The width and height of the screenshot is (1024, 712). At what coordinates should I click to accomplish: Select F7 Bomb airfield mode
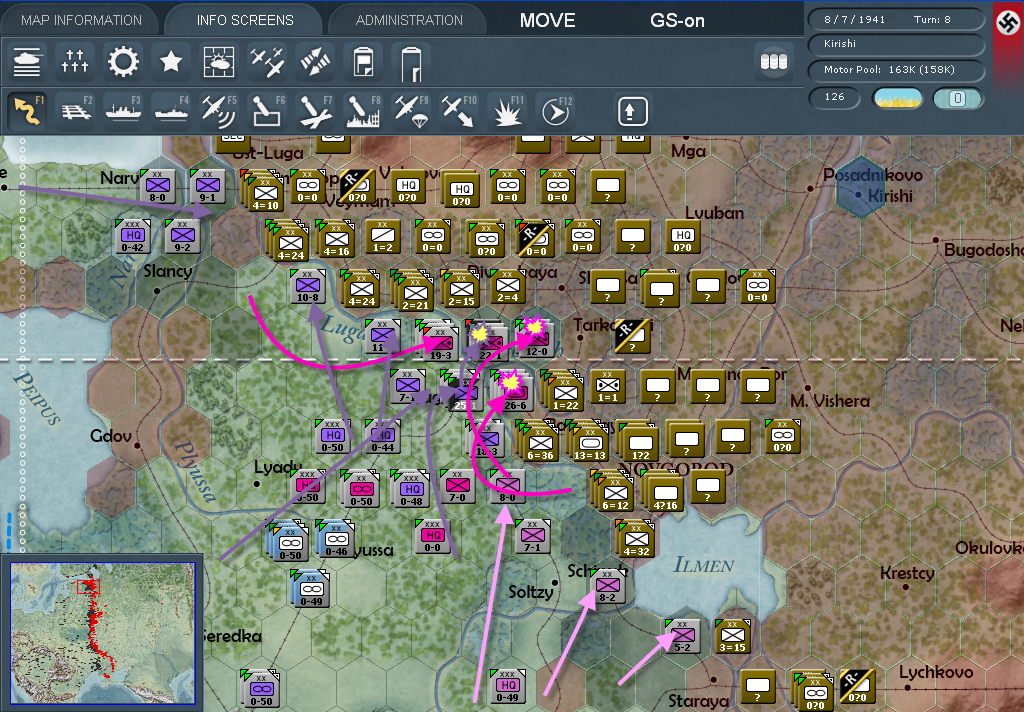tap(315, 110)
